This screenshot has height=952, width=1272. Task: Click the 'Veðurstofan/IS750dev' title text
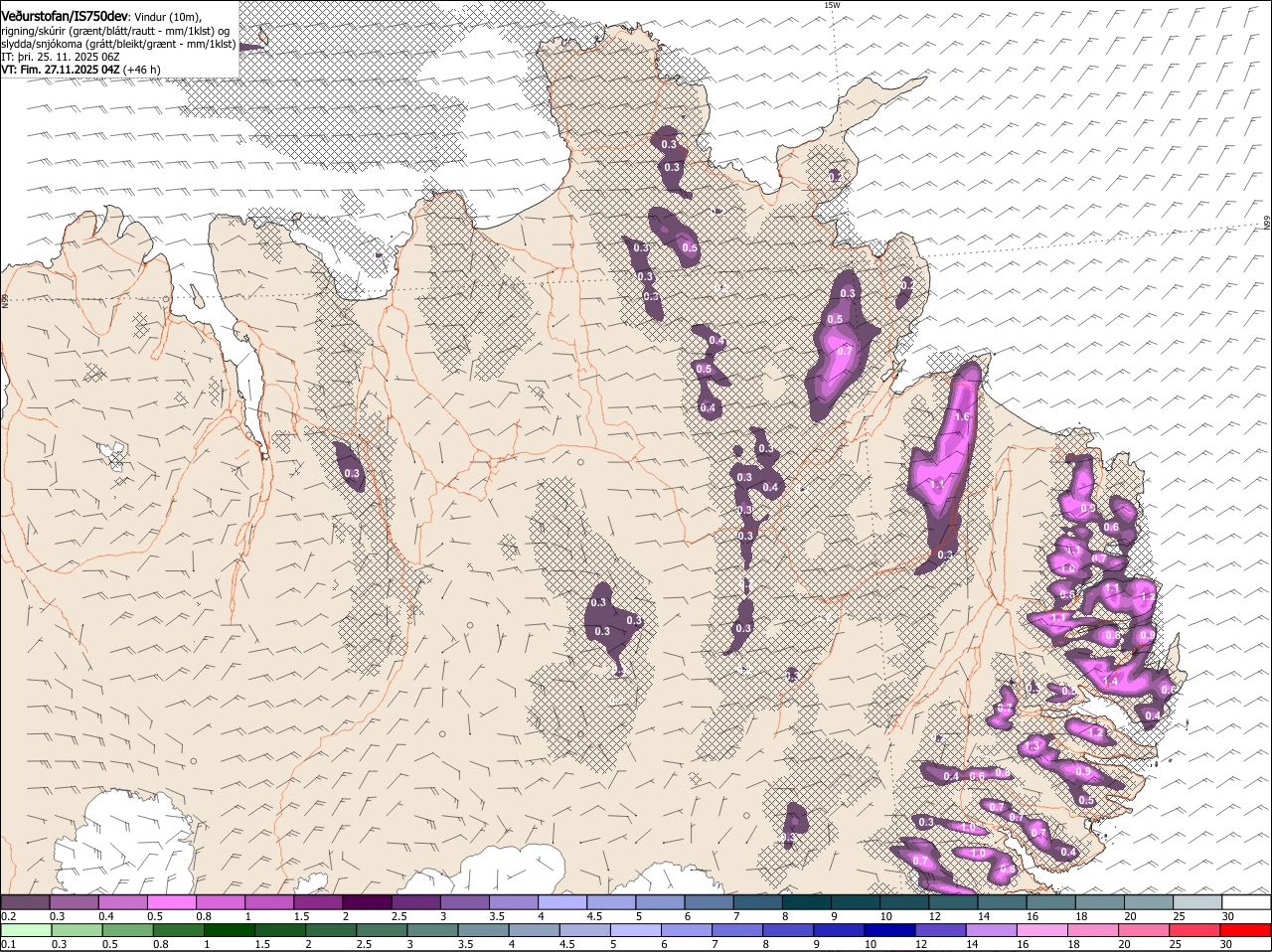click(65, 16)
